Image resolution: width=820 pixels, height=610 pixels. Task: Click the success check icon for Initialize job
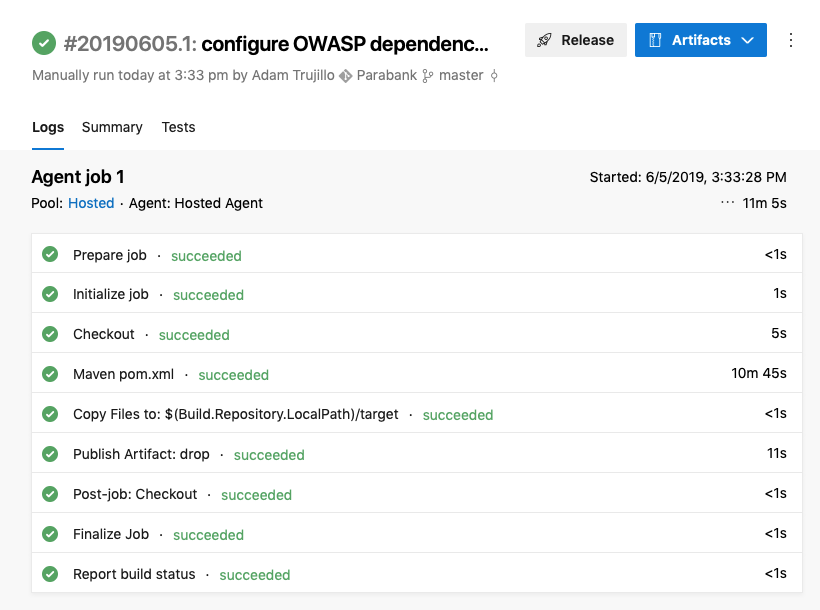click(x=50, y=294)
